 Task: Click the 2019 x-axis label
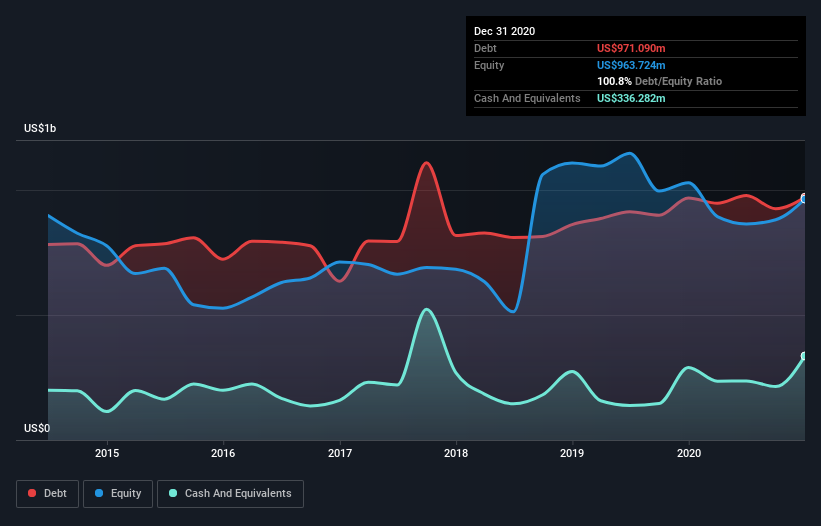tap(572, 453)
